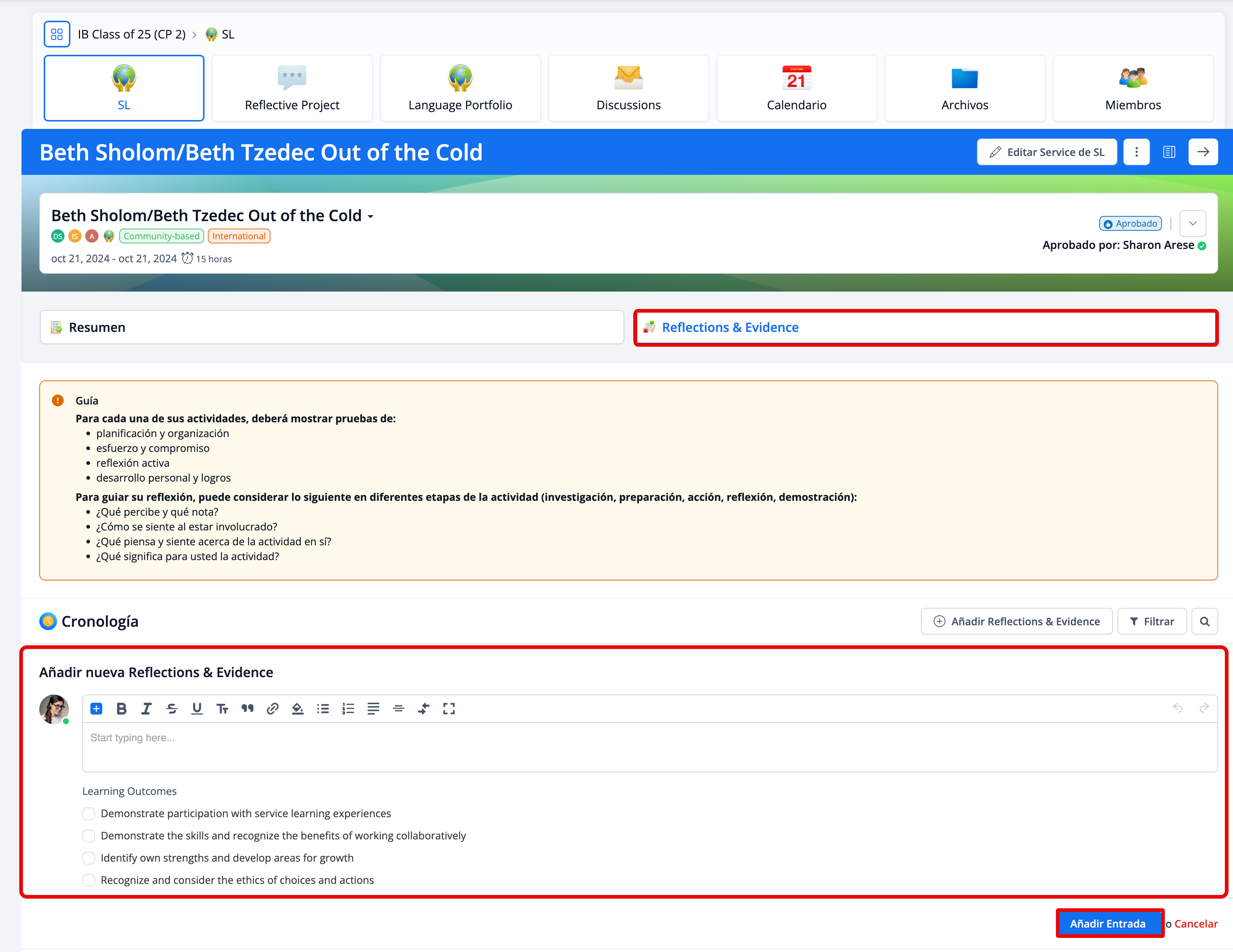Insert a hyperlink with link icon

[273, 709]
